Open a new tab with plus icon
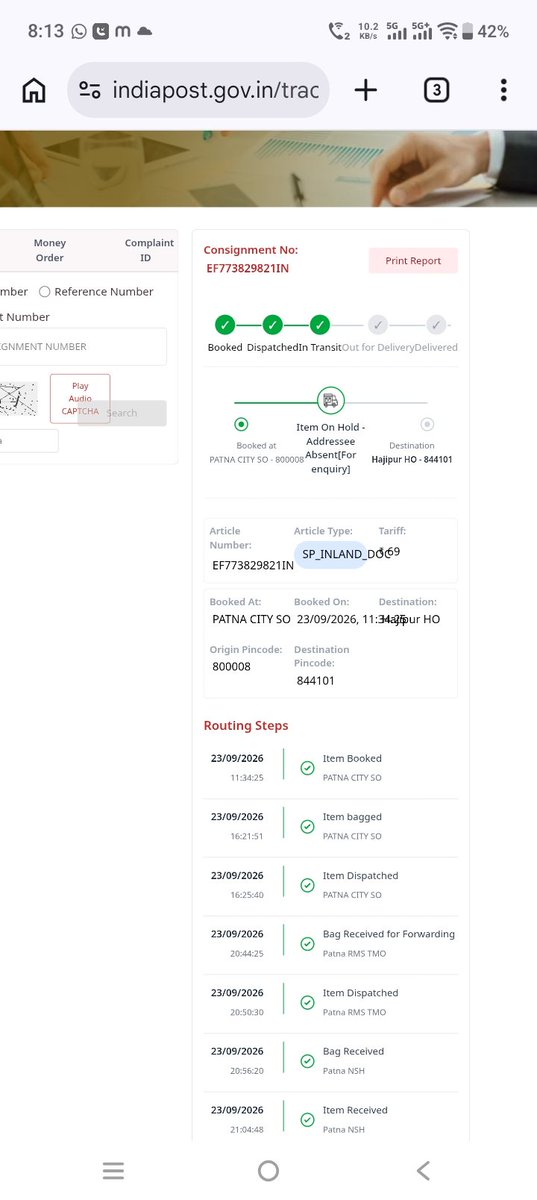537x1200 pixels. point(366,91)
